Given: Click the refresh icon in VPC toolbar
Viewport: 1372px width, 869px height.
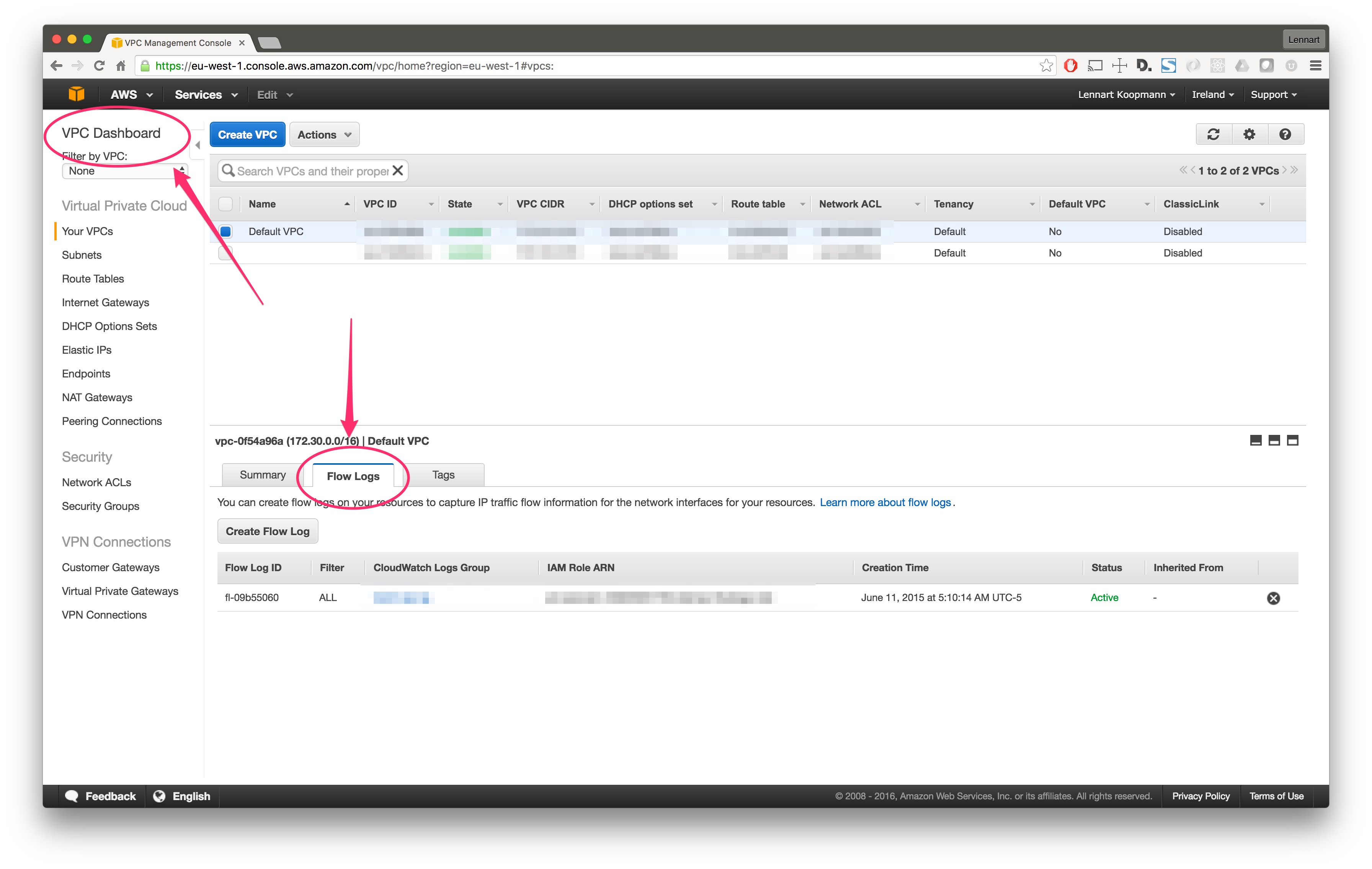Looking at the screenshot, I should (1213, 134).
